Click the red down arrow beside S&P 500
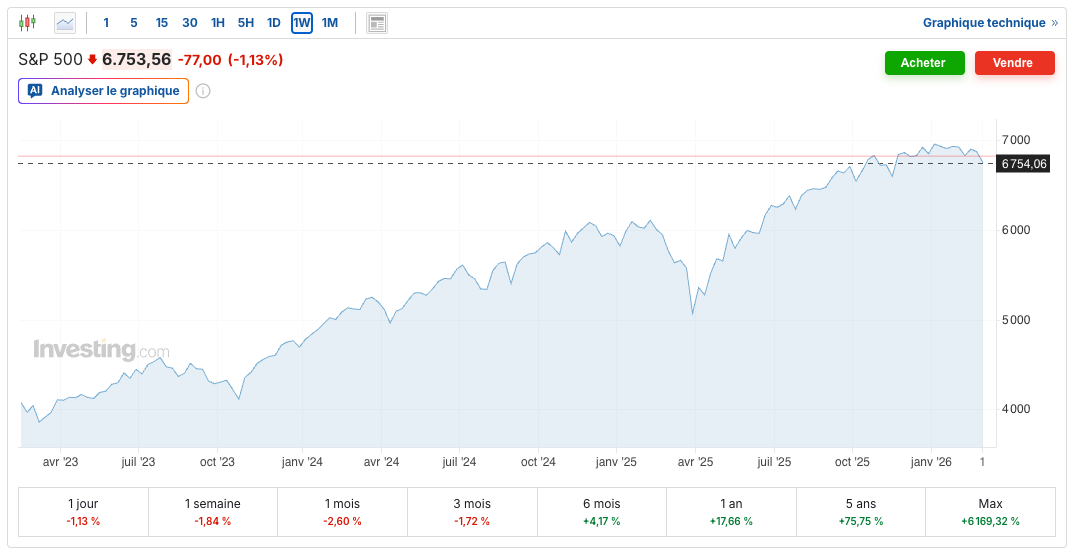The image size is (1079, 556). pos(92,60)
